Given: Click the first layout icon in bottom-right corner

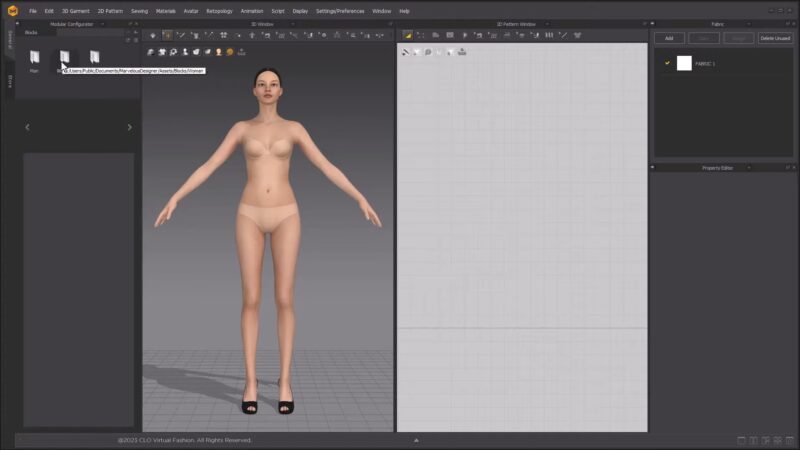Looking at the screenshot, I should 741,440.
